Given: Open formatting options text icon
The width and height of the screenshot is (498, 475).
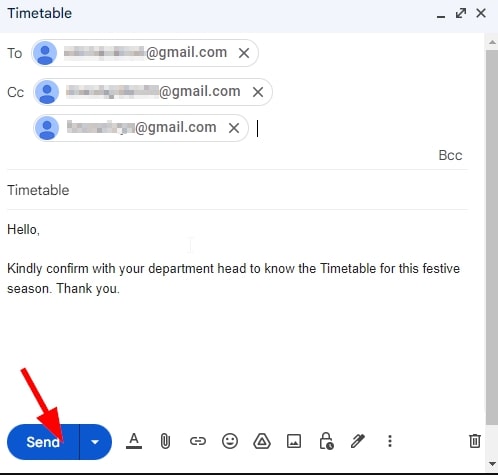Looking at the screenshot, I should 134,441.
